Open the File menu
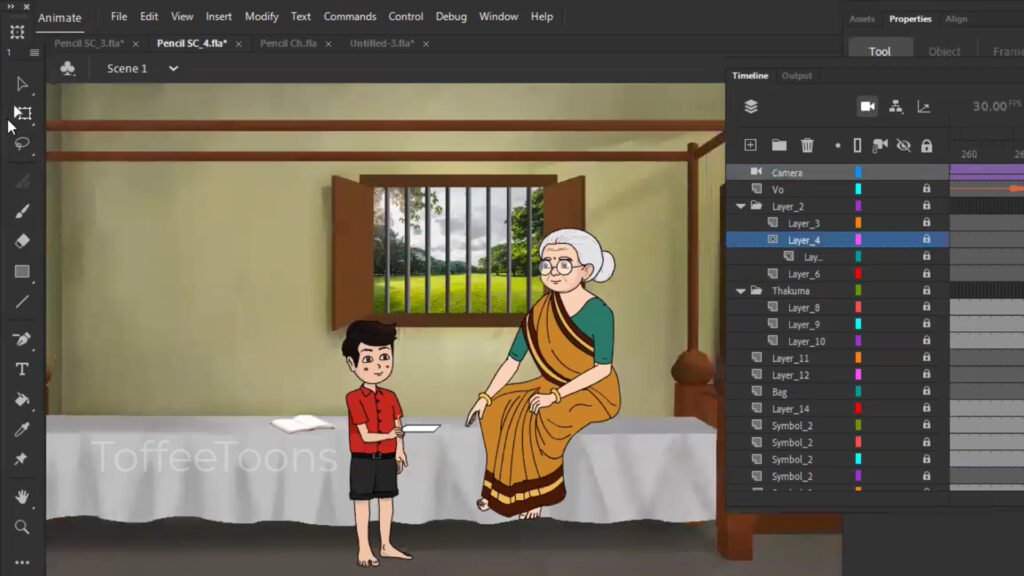Screen dimensions: 1024x576 [119, 16]
